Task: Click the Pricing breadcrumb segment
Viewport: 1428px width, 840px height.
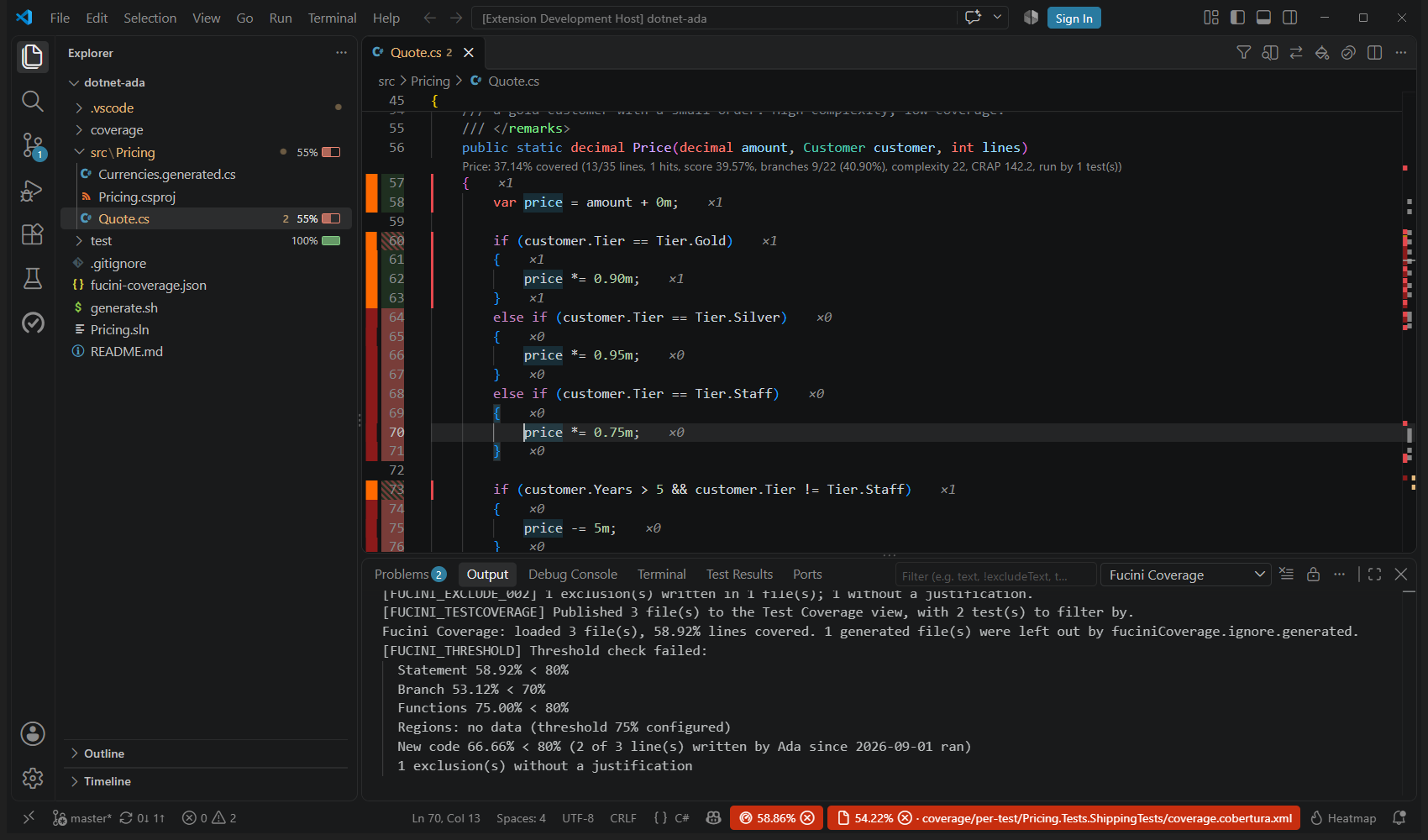Action: point(430,81)
